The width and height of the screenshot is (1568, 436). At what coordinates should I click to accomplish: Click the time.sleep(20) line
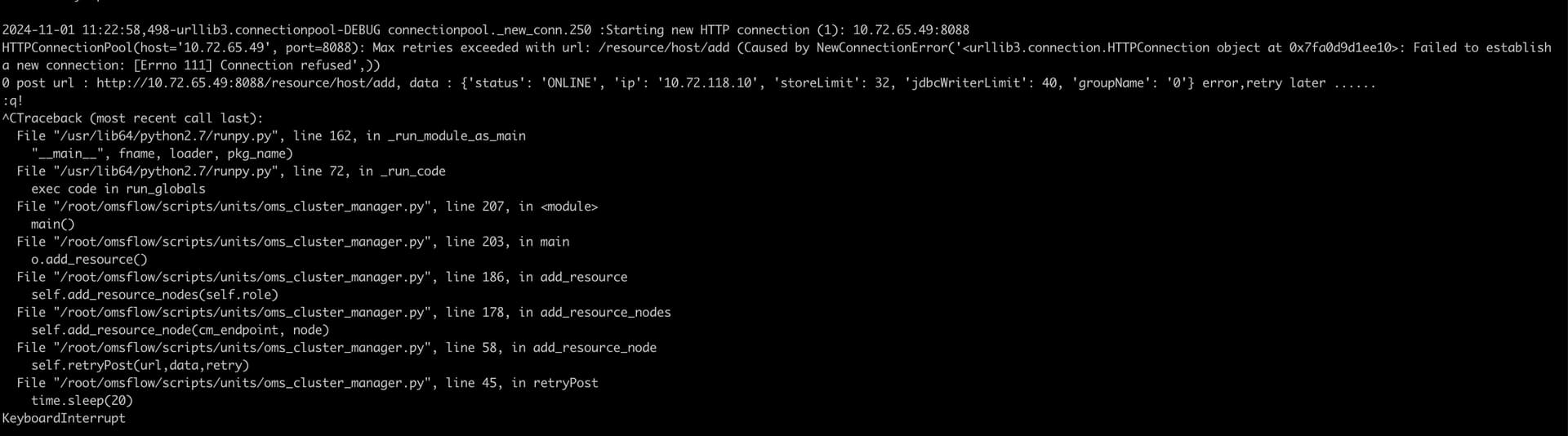[x=82, y=401]
